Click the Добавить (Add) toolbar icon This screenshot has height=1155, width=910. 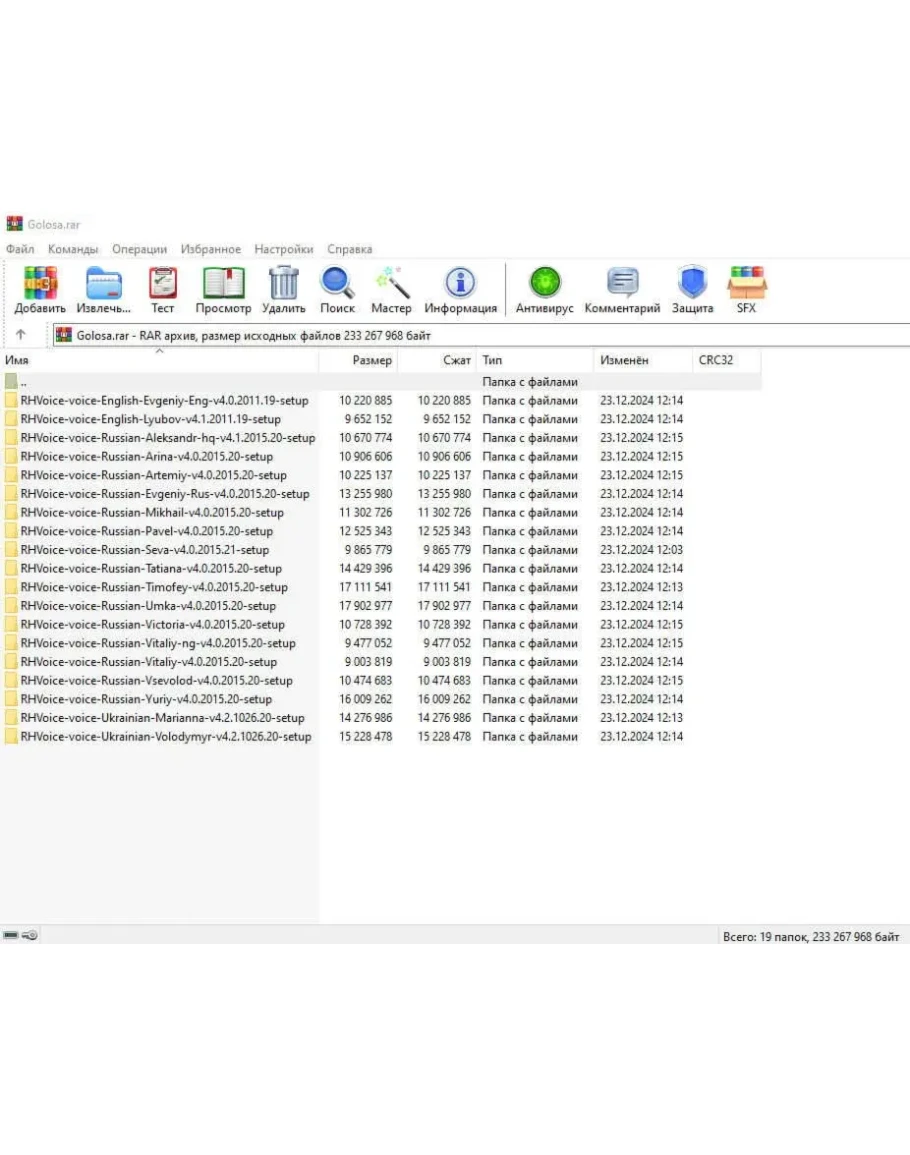40,284
